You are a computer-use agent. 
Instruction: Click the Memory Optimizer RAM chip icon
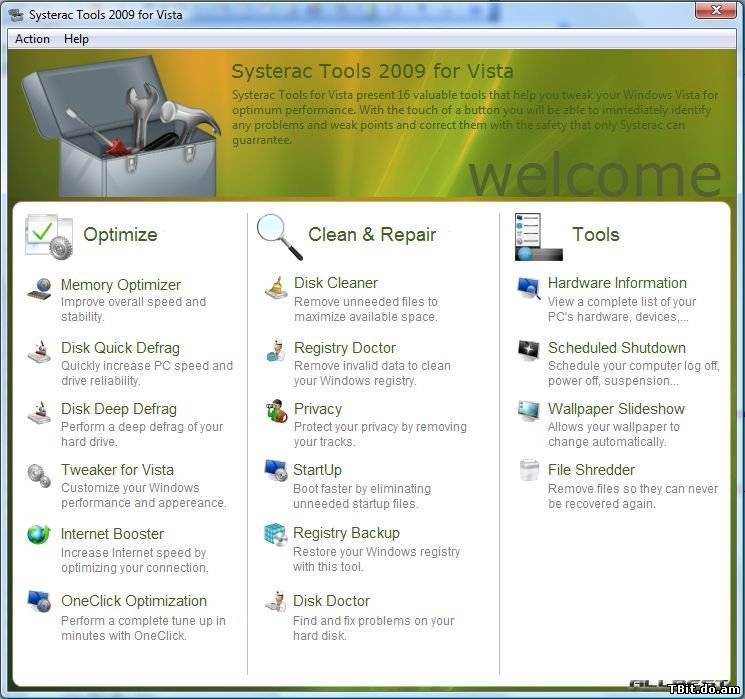[x=39, y=288]
